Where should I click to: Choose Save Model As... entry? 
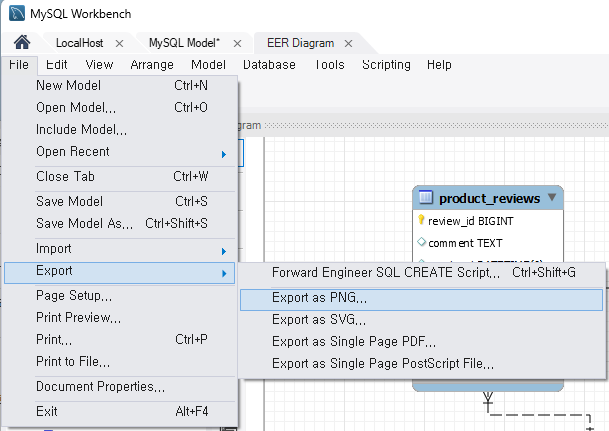pos(120,223)
